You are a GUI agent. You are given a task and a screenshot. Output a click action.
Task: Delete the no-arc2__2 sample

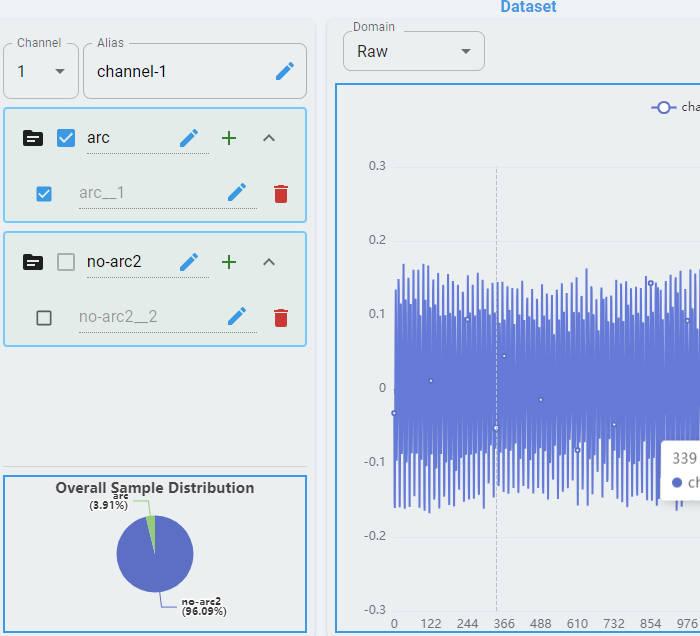coord(281,318)
